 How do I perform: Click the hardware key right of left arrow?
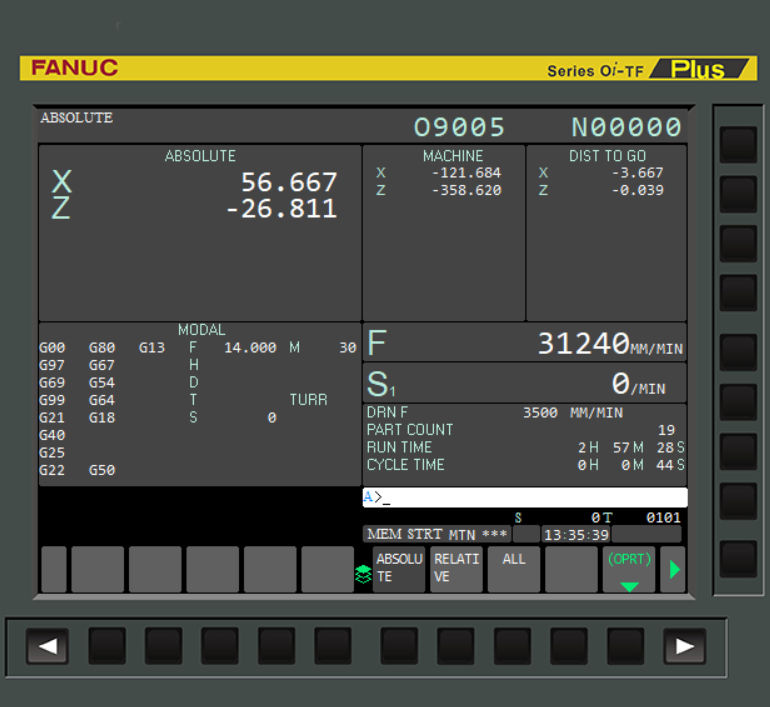click(107, 646)
